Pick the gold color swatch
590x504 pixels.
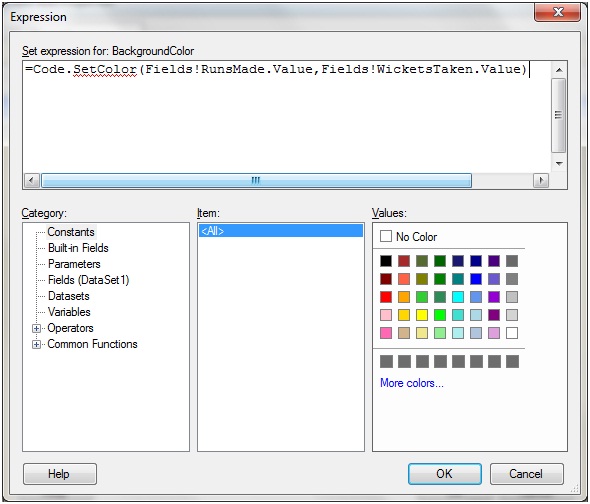coord(404,315)
